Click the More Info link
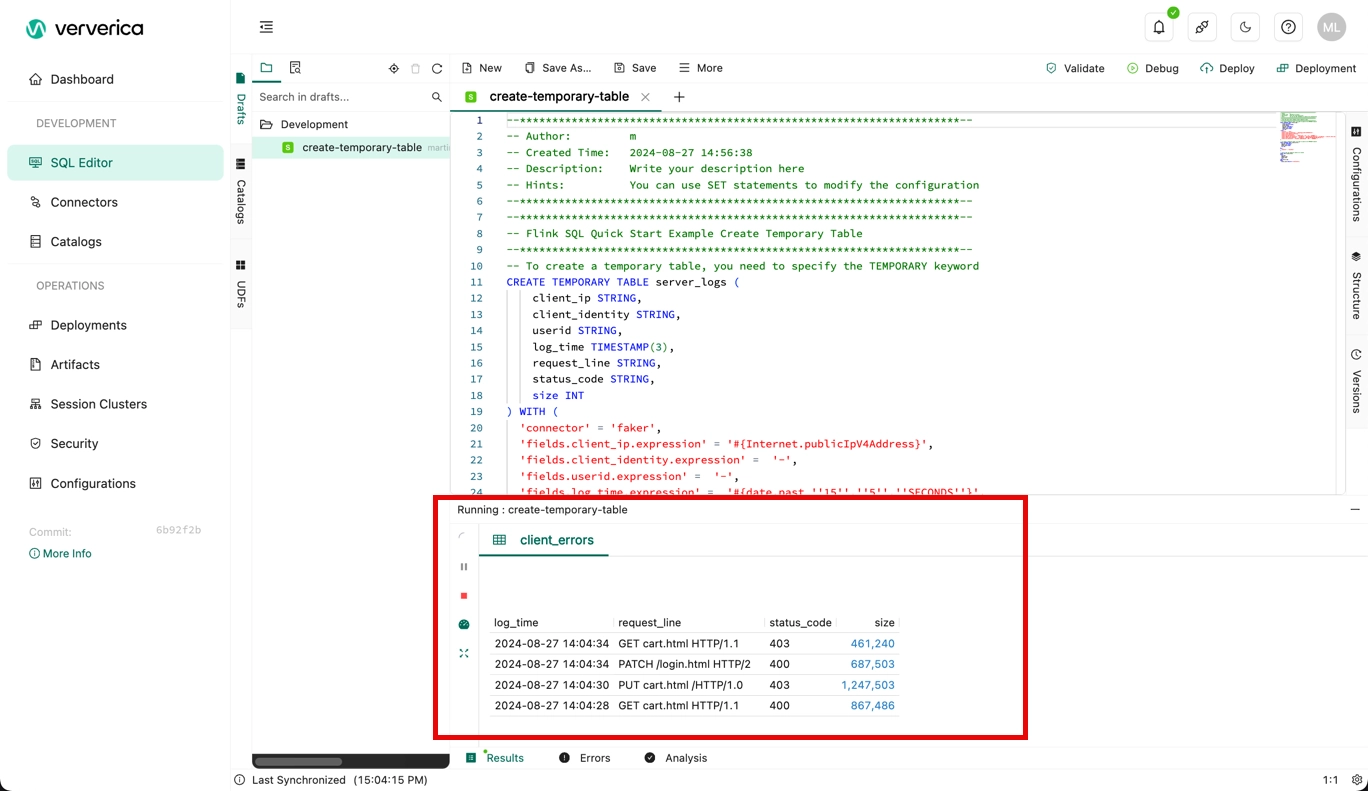This screenshot has height=791, width=1368. (60, 553)
